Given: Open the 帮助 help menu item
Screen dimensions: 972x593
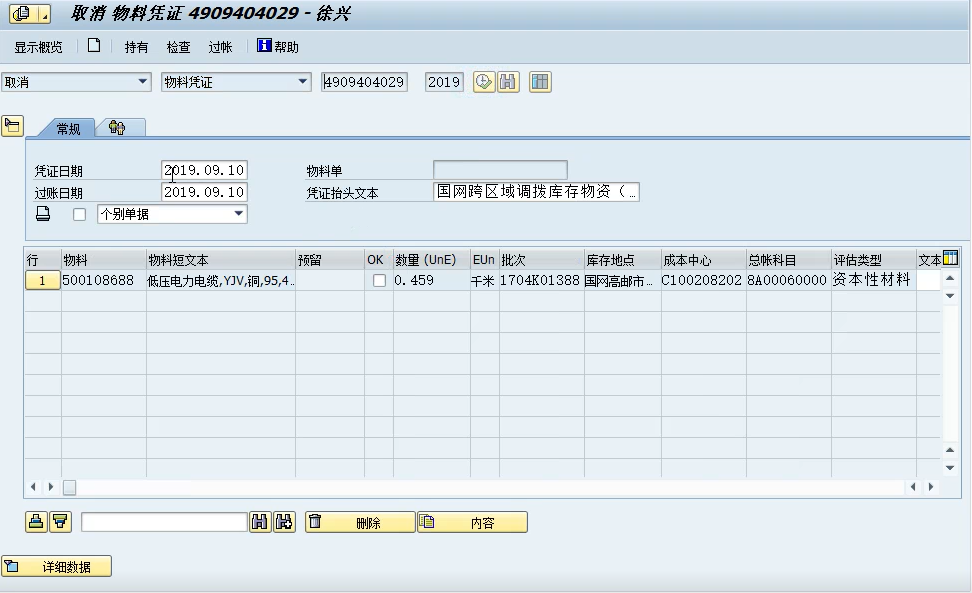Looking at the screenshot, I should point(278,47).
